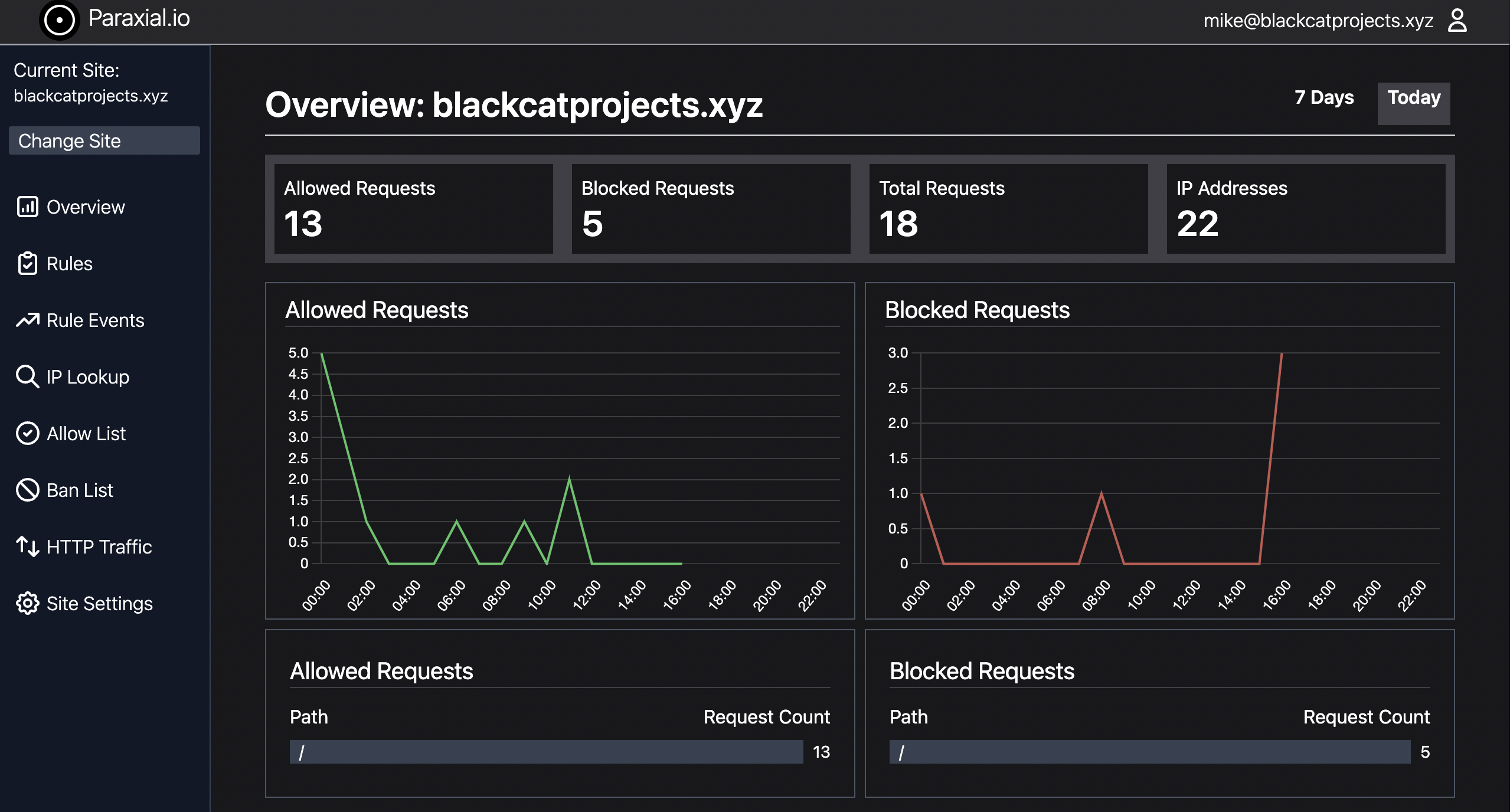This screenshot has width=1510, height=812.
Task: Click the Overview icon in sidebar
Action: (28, 207)
